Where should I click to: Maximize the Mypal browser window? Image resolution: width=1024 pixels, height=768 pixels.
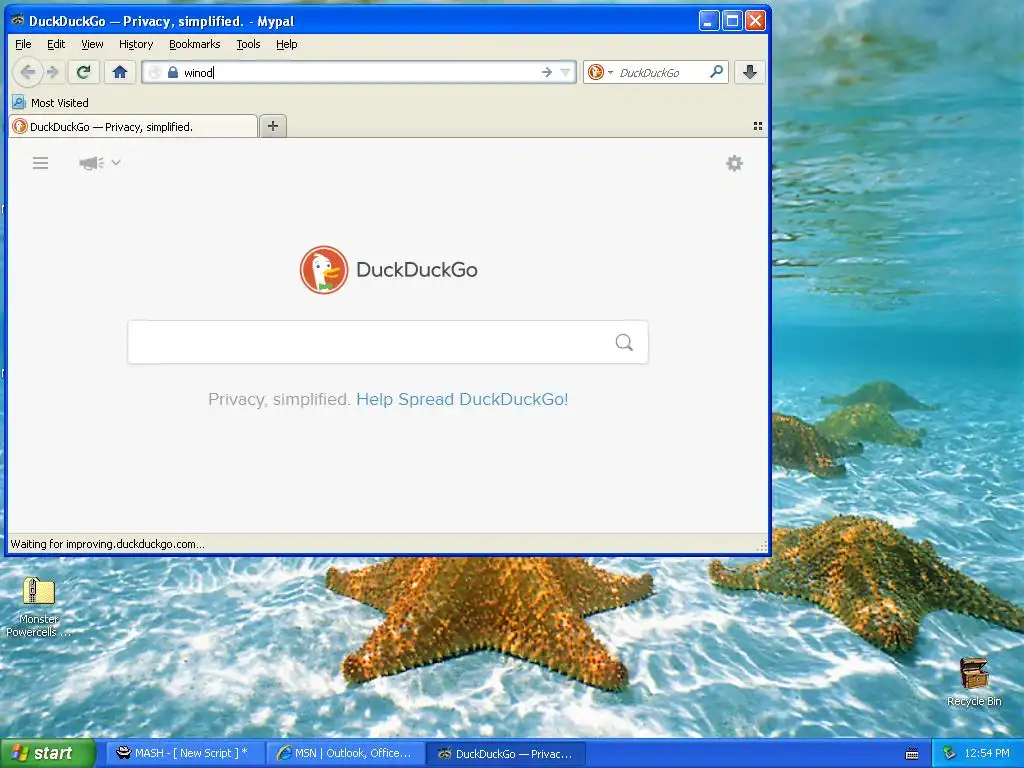(732, 21)
